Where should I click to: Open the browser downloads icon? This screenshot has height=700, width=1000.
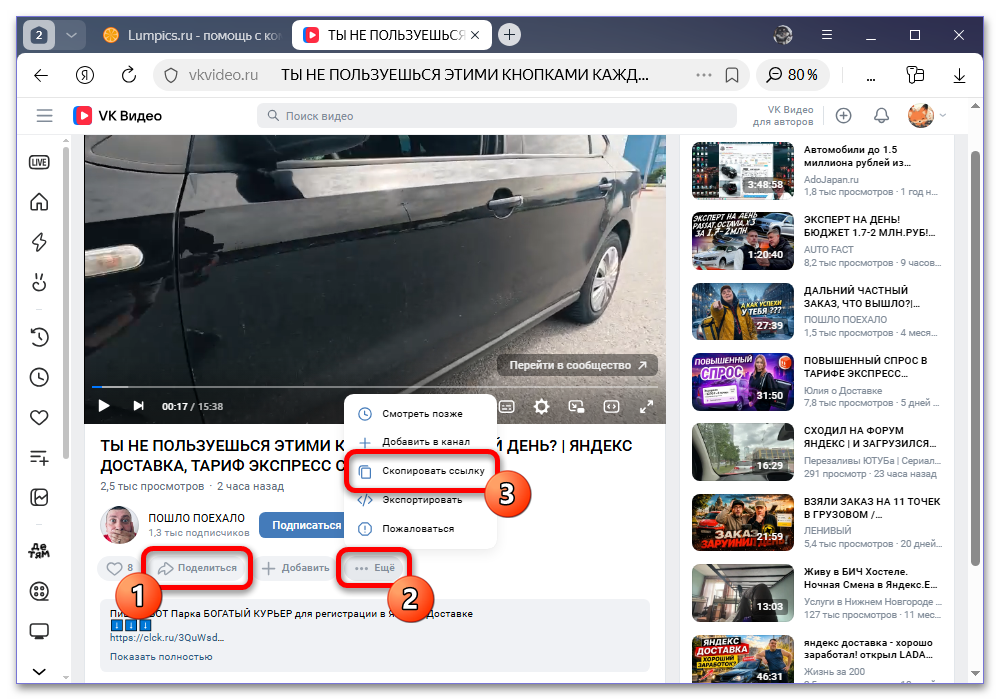959,75
